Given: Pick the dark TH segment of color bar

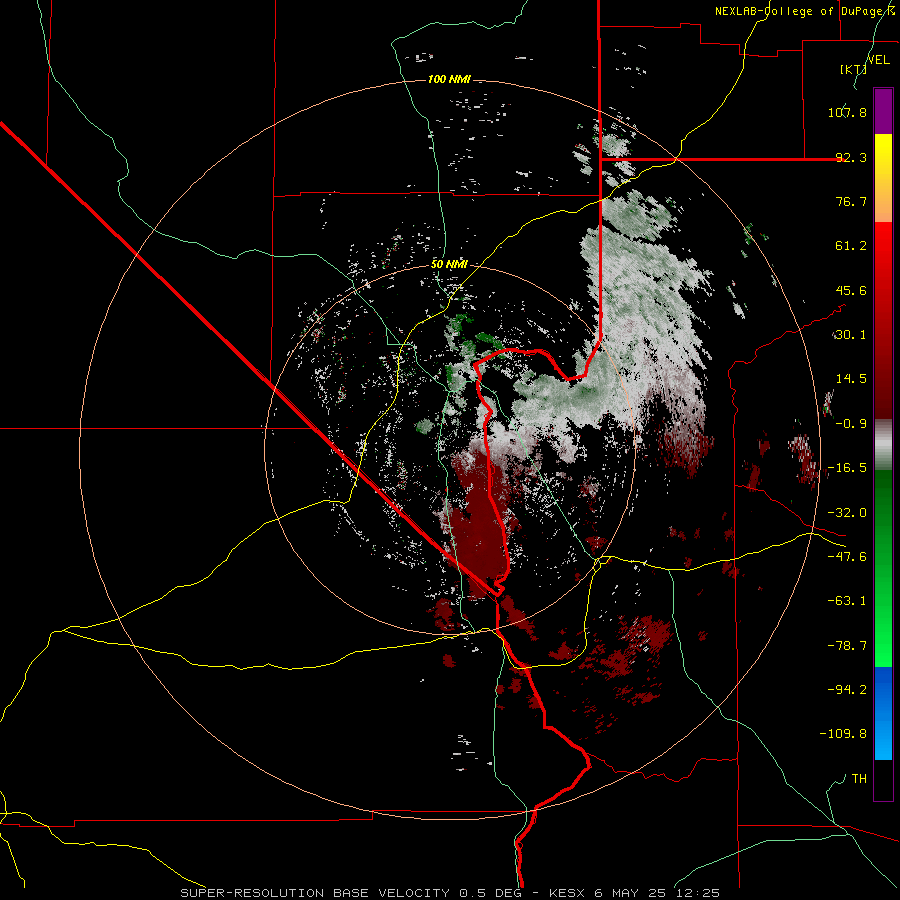Looking at the screenshot, I should pyautogui.click(x=883, y=779).
